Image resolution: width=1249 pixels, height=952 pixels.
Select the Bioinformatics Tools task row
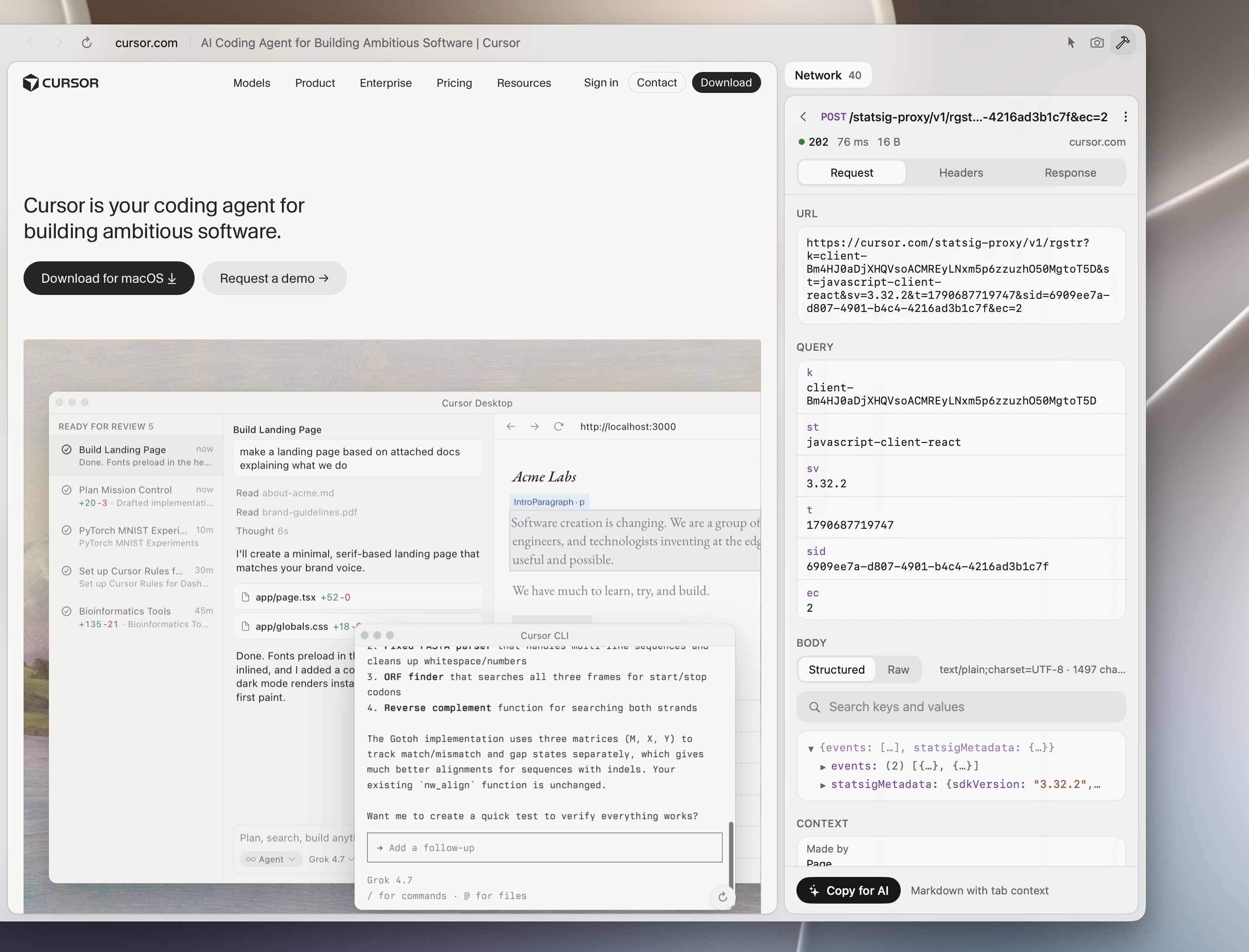137,617
